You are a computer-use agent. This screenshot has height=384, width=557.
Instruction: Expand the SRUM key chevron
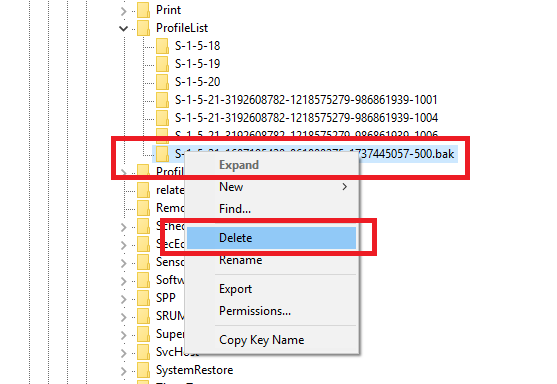[123, 317]
